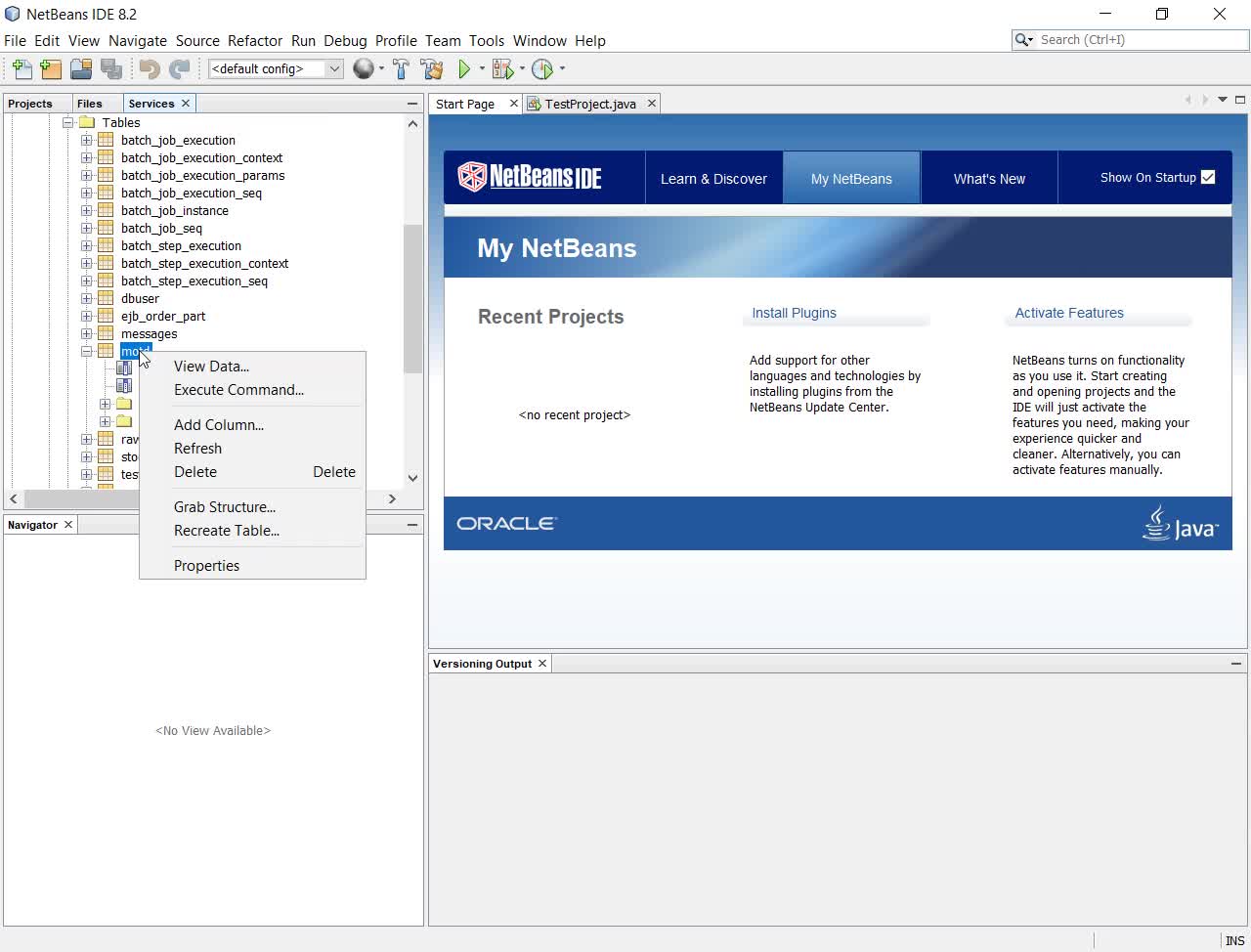Open the browser selection dropdown arrow
Screen dimensions: 1251x952
(x=381, y=68)
